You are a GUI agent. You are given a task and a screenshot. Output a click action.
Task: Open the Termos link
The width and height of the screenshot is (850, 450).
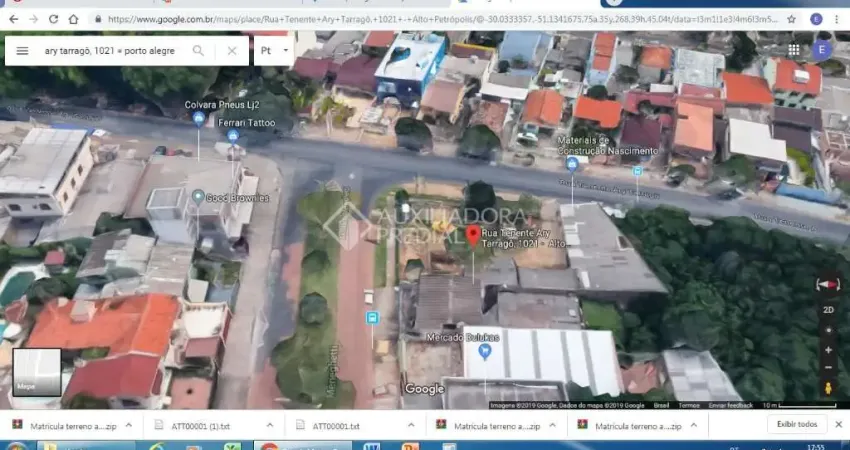(x=689, y=405)
